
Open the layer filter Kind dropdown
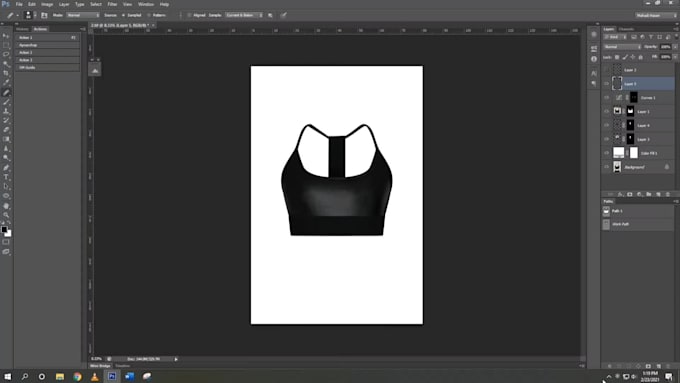tap(615, 37)
